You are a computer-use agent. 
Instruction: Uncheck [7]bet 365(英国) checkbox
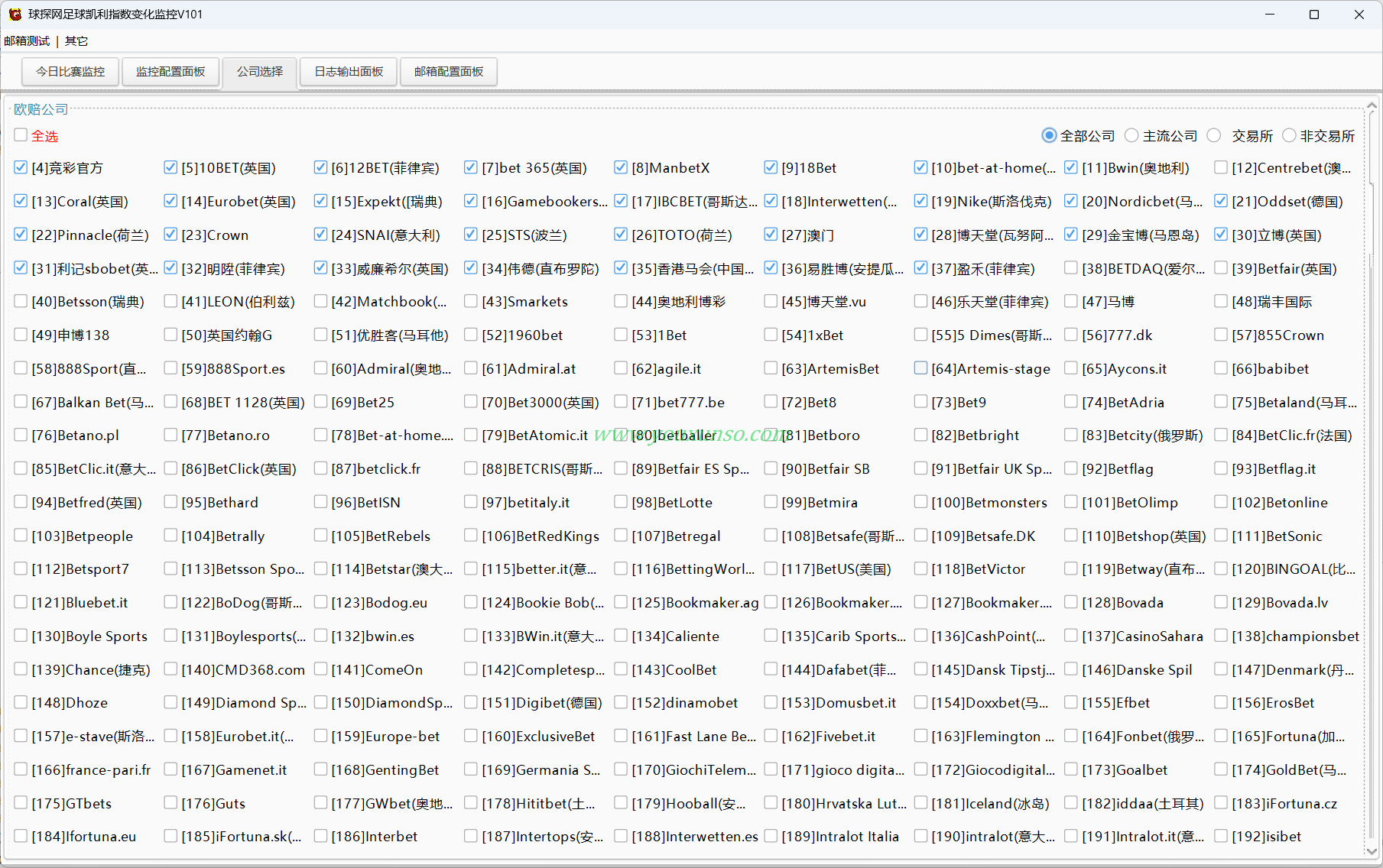pos(471,167)
